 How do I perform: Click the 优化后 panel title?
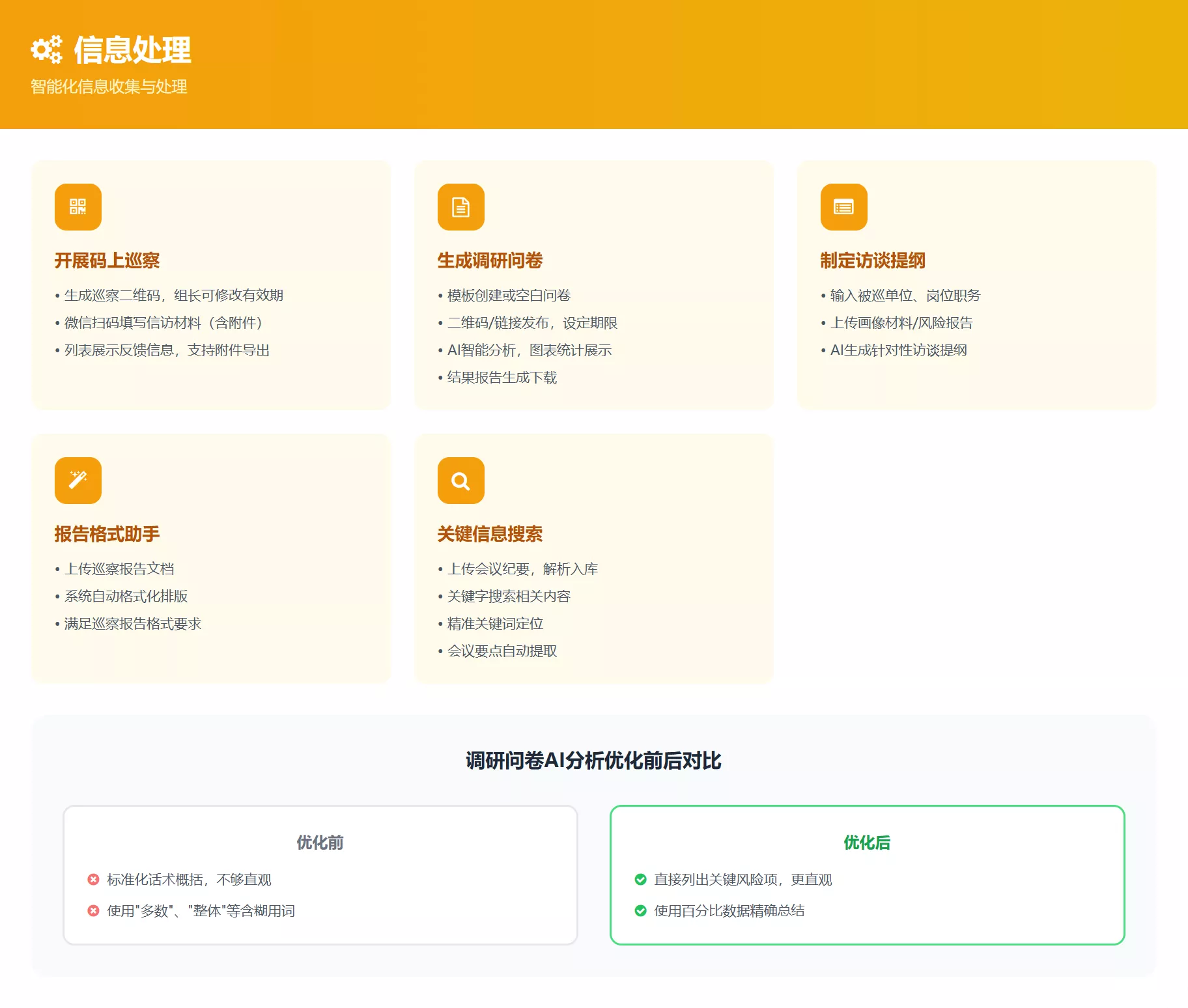tap(867, 843)
